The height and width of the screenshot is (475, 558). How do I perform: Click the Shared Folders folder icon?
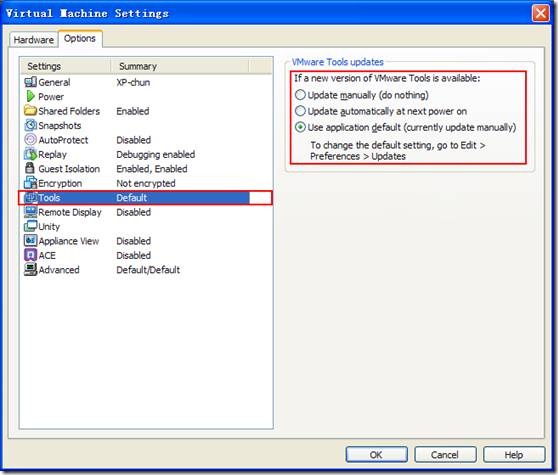click(30, 111)
